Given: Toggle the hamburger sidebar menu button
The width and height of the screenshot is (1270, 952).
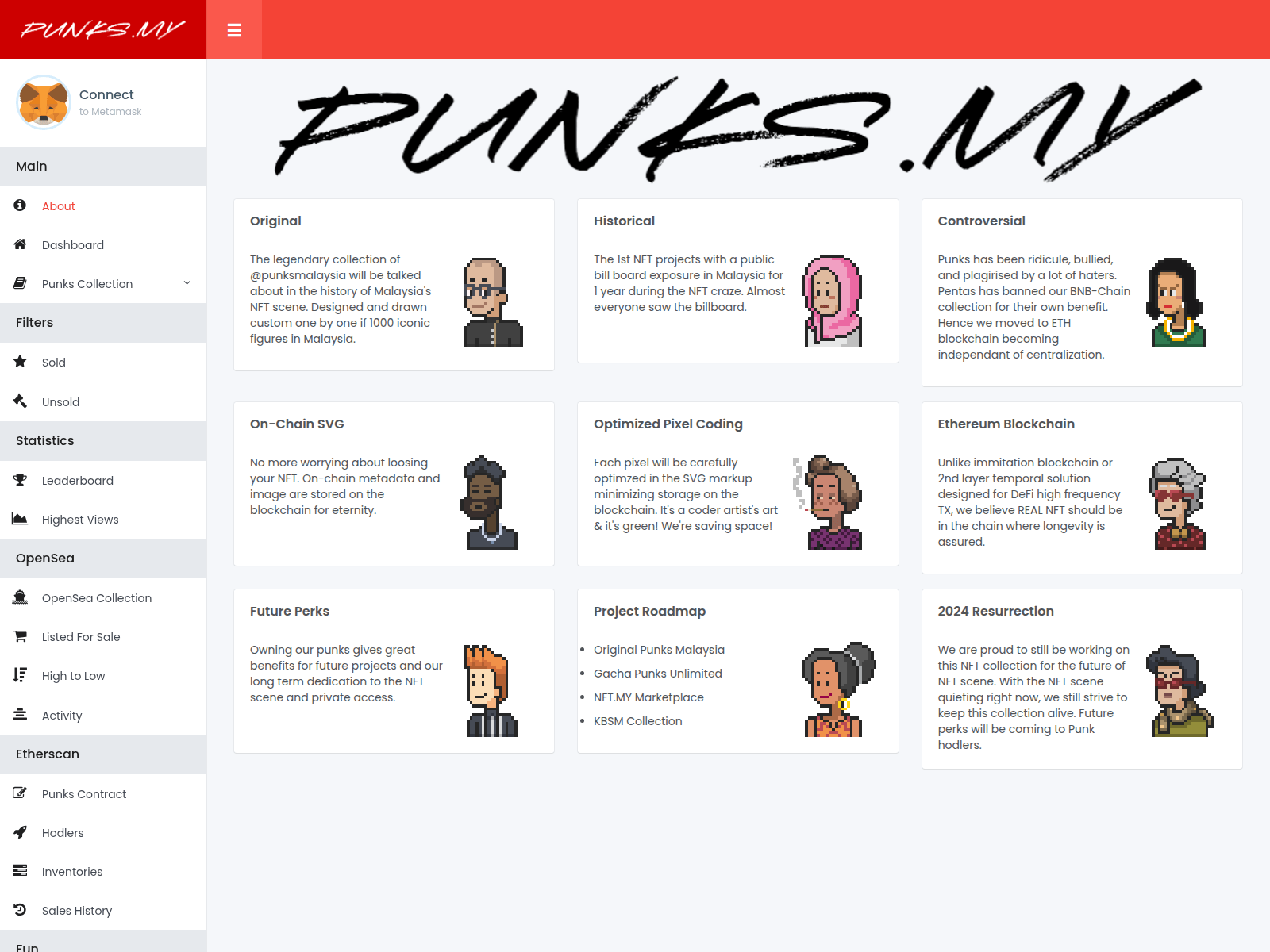Looking at the screenshot, I should coord(234,30).
